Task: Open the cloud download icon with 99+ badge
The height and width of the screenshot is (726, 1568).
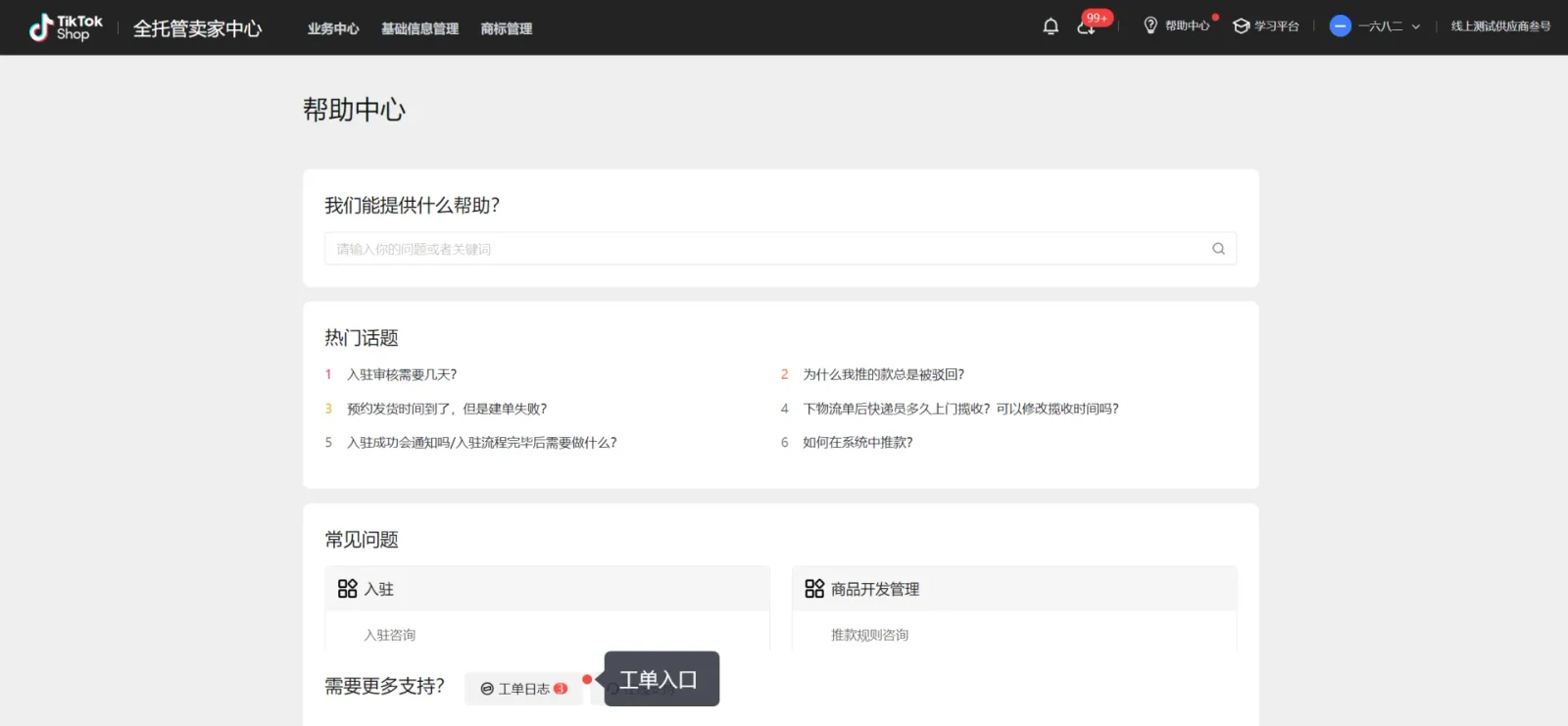Action: 1086,26
